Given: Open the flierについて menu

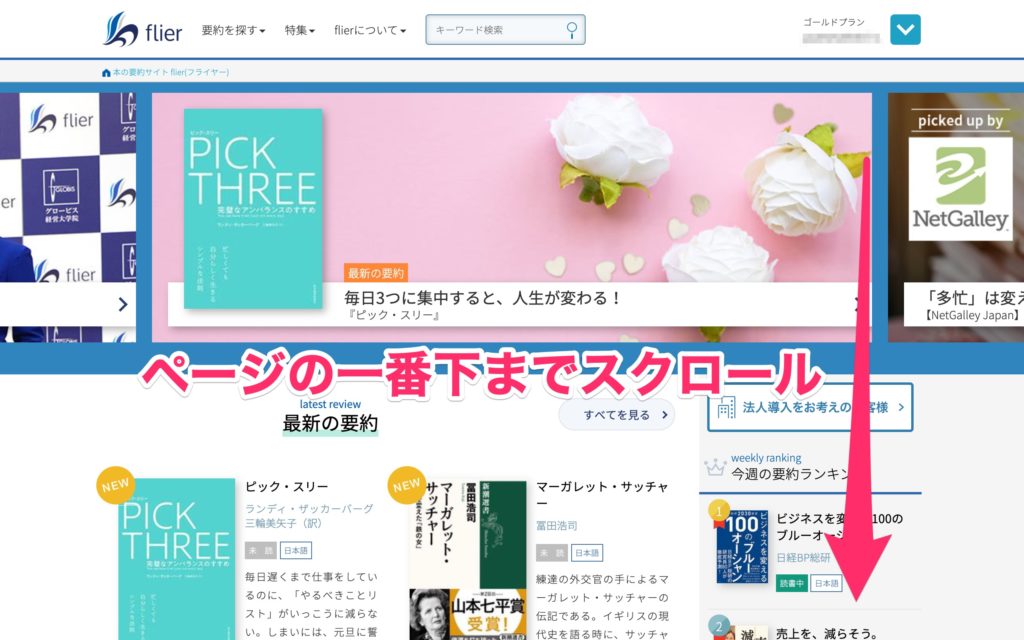Looking at the screenshot, I should [370, 30].
